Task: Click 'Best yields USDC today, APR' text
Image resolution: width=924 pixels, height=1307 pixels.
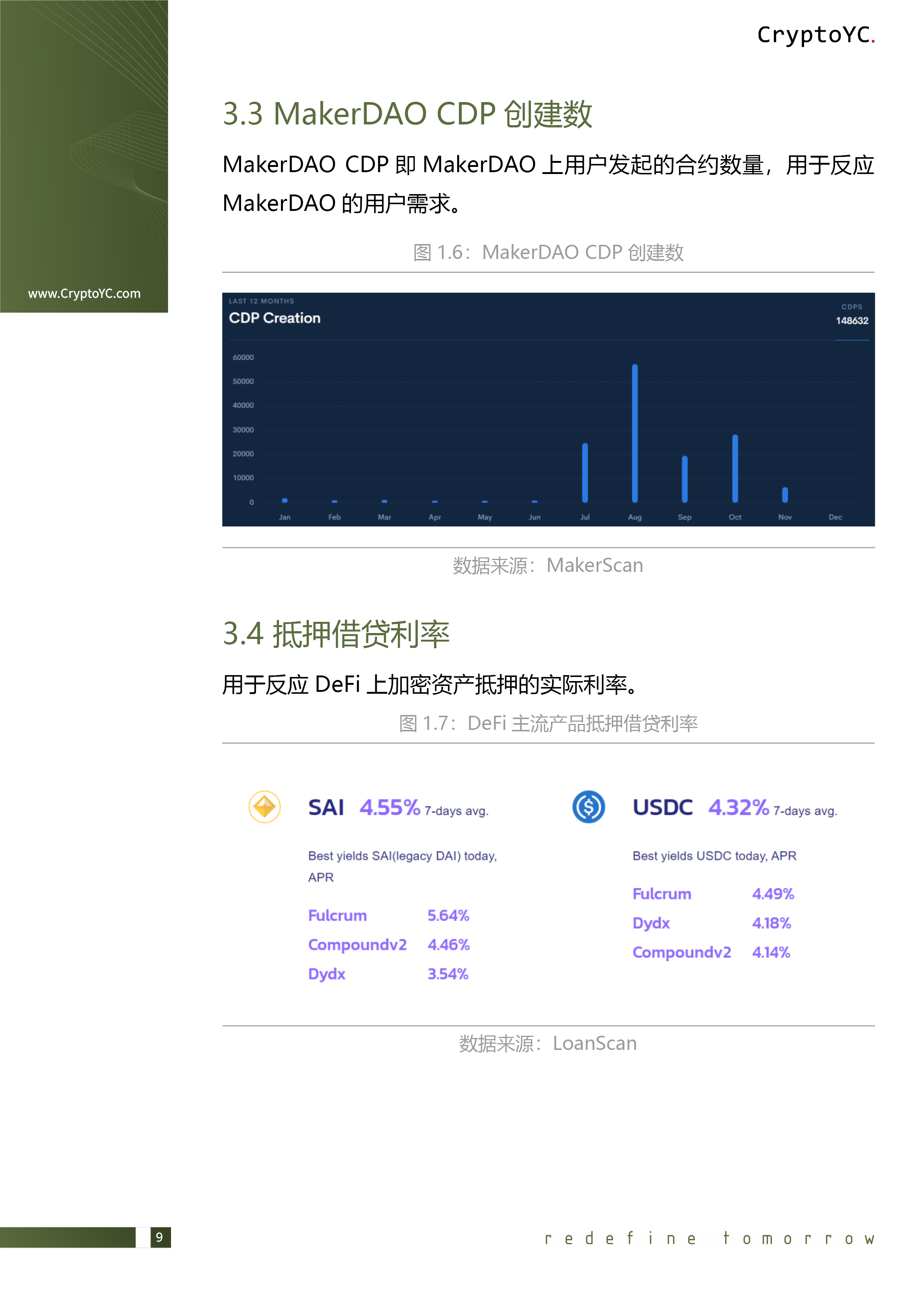Action: pyautogui.click(x=715, y=856)
